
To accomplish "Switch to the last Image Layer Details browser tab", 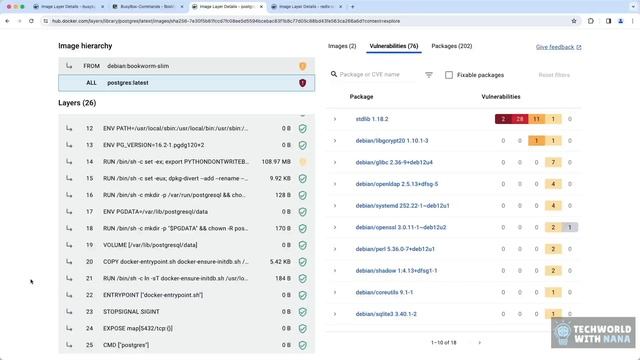I will coord(307,7).
